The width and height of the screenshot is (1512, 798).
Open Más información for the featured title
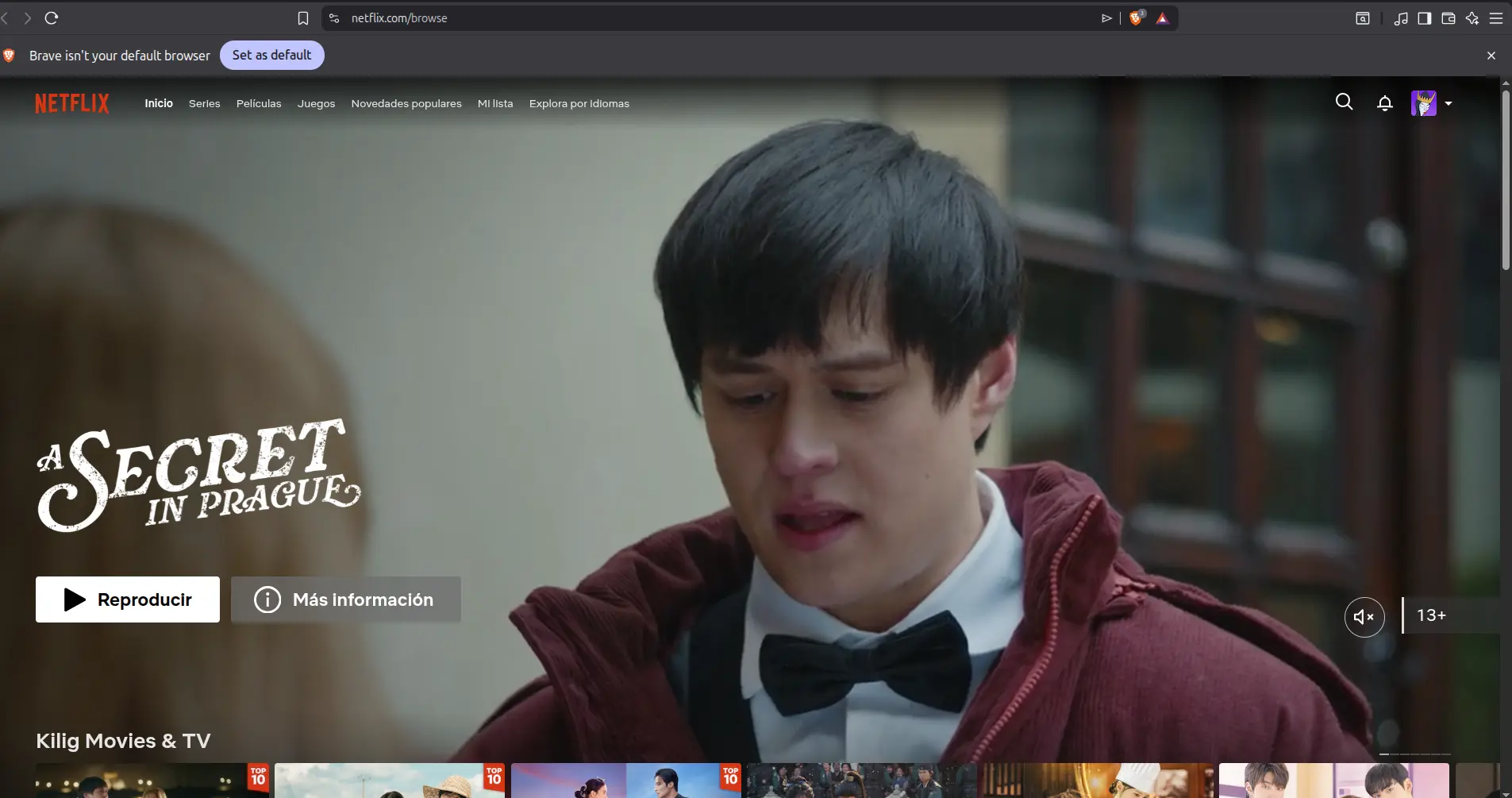pos(346,599)
